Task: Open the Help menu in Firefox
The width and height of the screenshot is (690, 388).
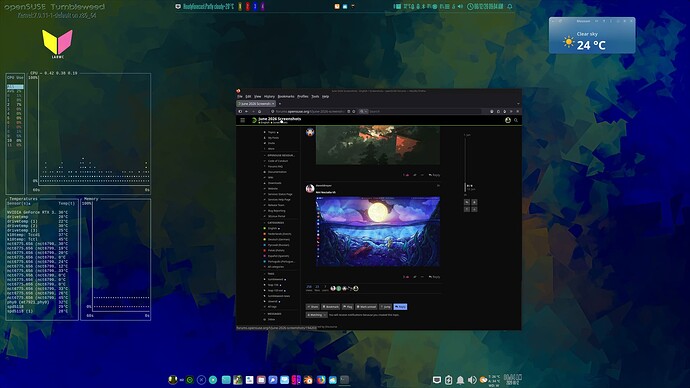Action: [x=325, y=96]
